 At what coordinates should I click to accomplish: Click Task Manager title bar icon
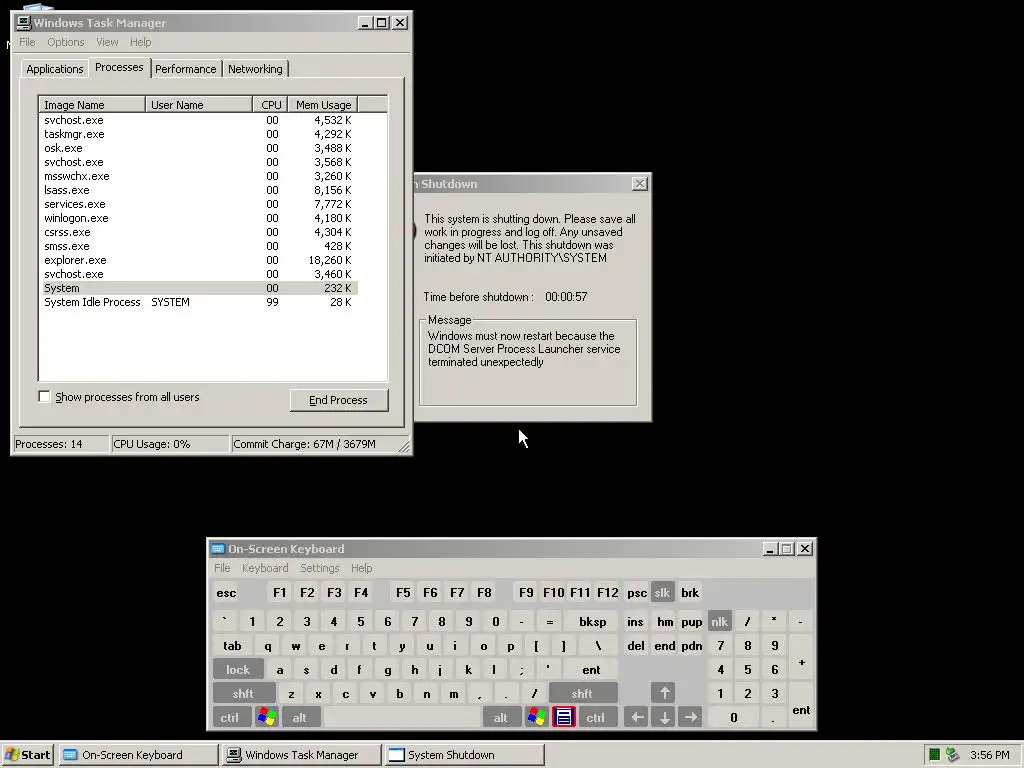(x=24, y=23)
